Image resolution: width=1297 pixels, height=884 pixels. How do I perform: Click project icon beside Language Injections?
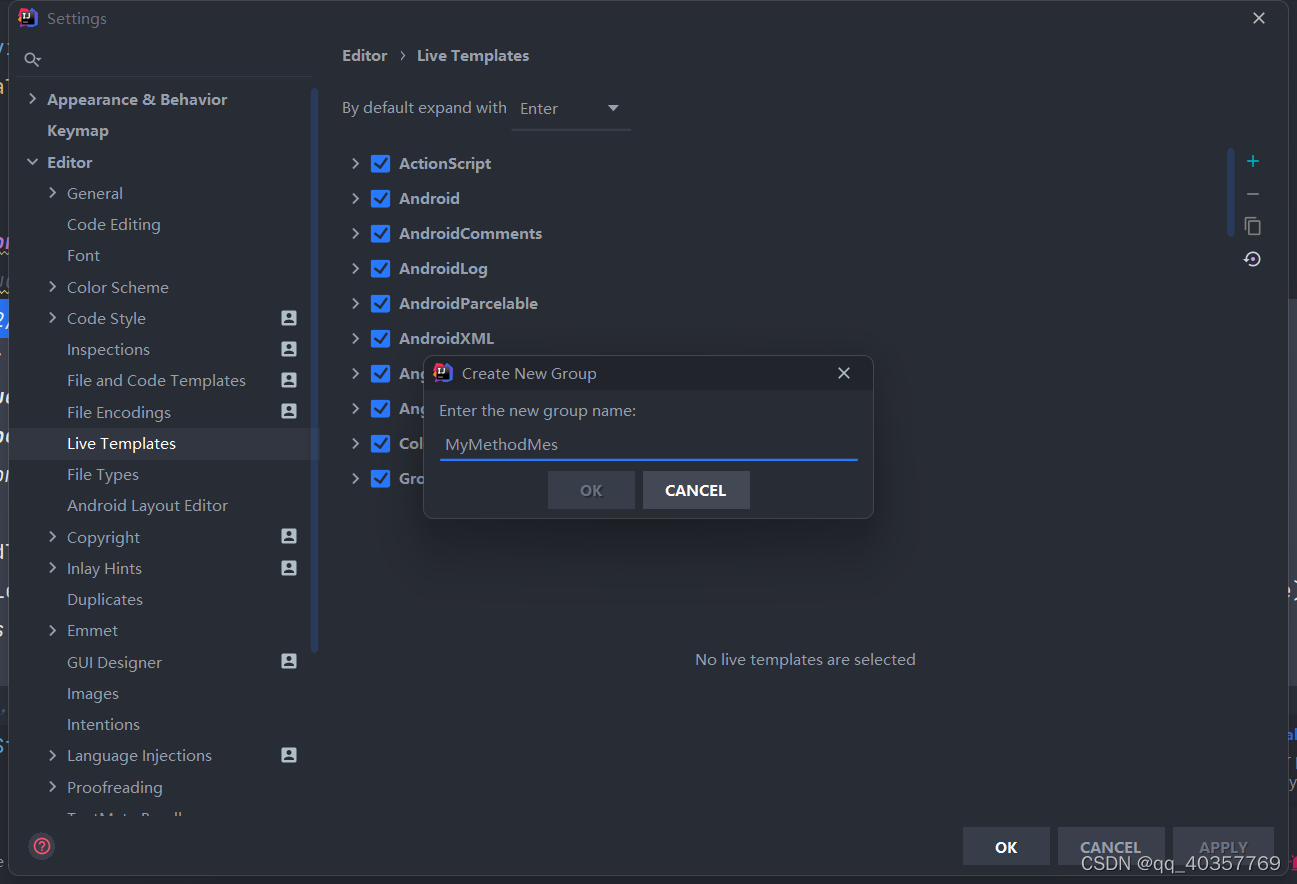289,755
